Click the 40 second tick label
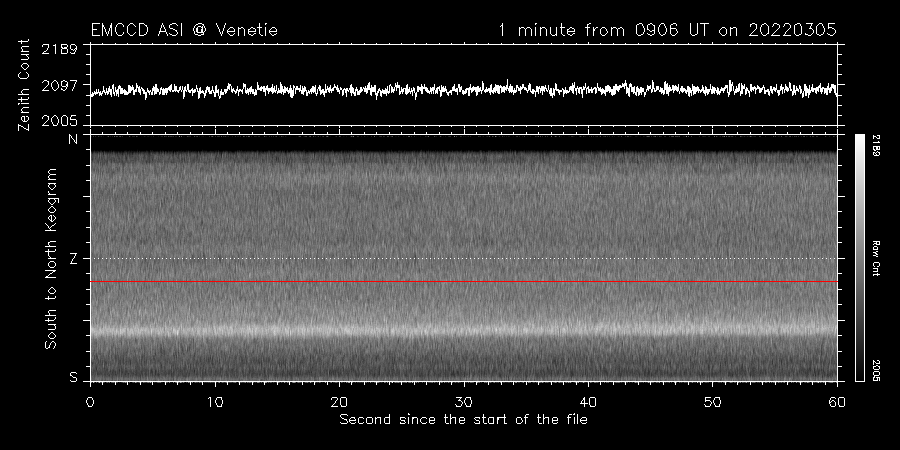This screenshot has height=450, width=900. pyautogui.click(x=588, y=401)
